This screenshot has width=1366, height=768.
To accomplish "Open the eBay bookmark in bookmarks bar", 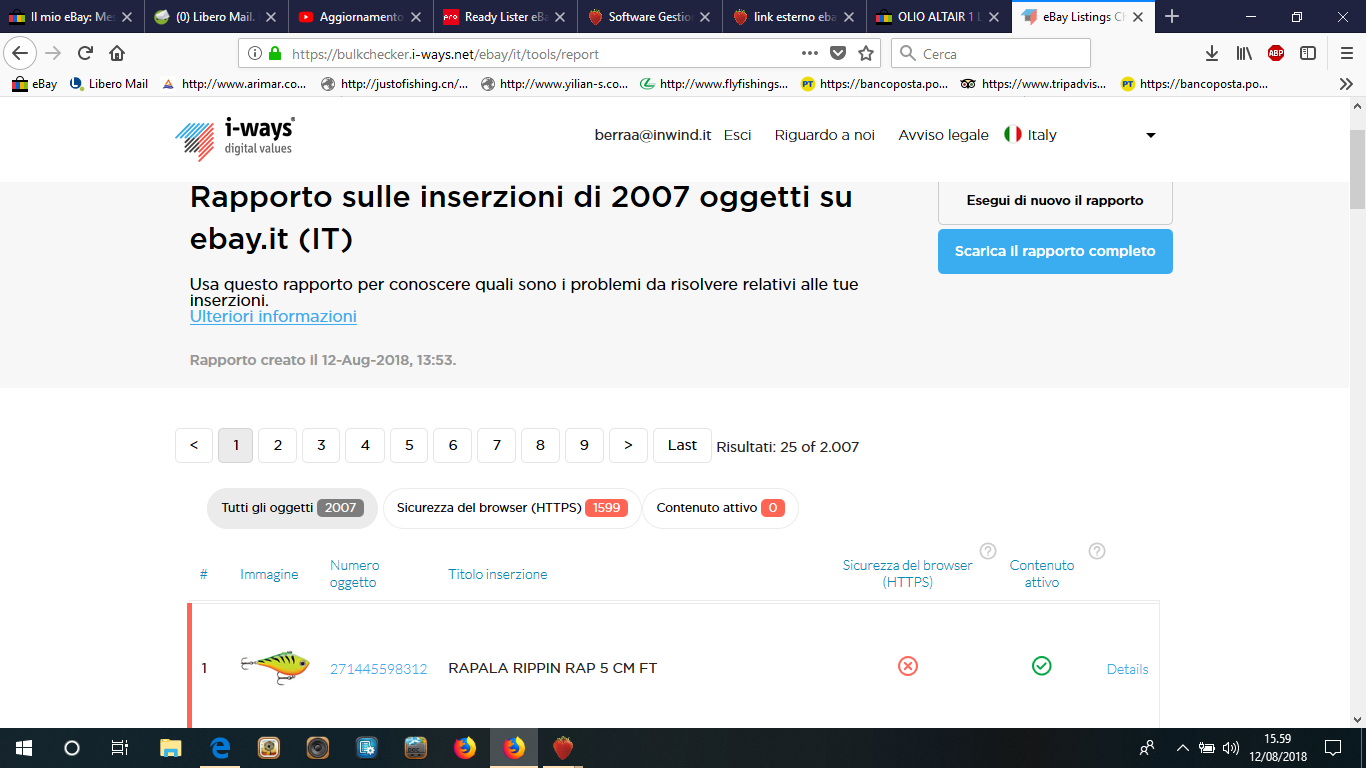I will pyautogui.click(x=34, y=84).
